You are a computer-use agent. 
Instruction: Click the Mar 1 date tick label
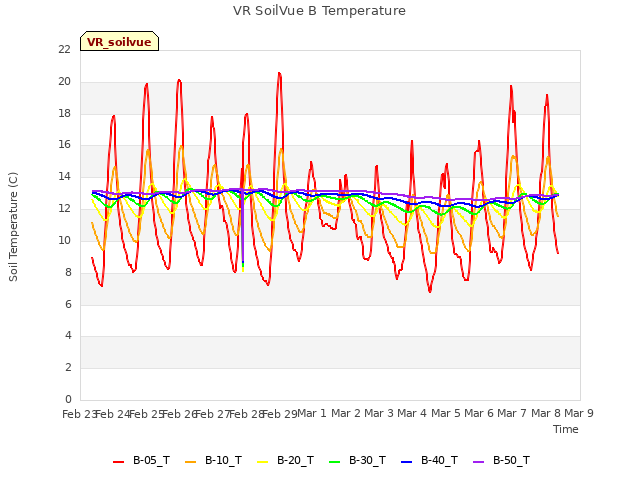[312, 413]
